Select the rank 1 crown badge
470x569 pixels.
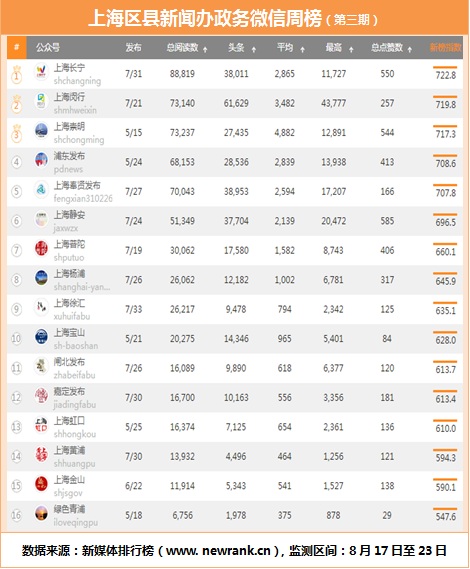coord(17,74)
